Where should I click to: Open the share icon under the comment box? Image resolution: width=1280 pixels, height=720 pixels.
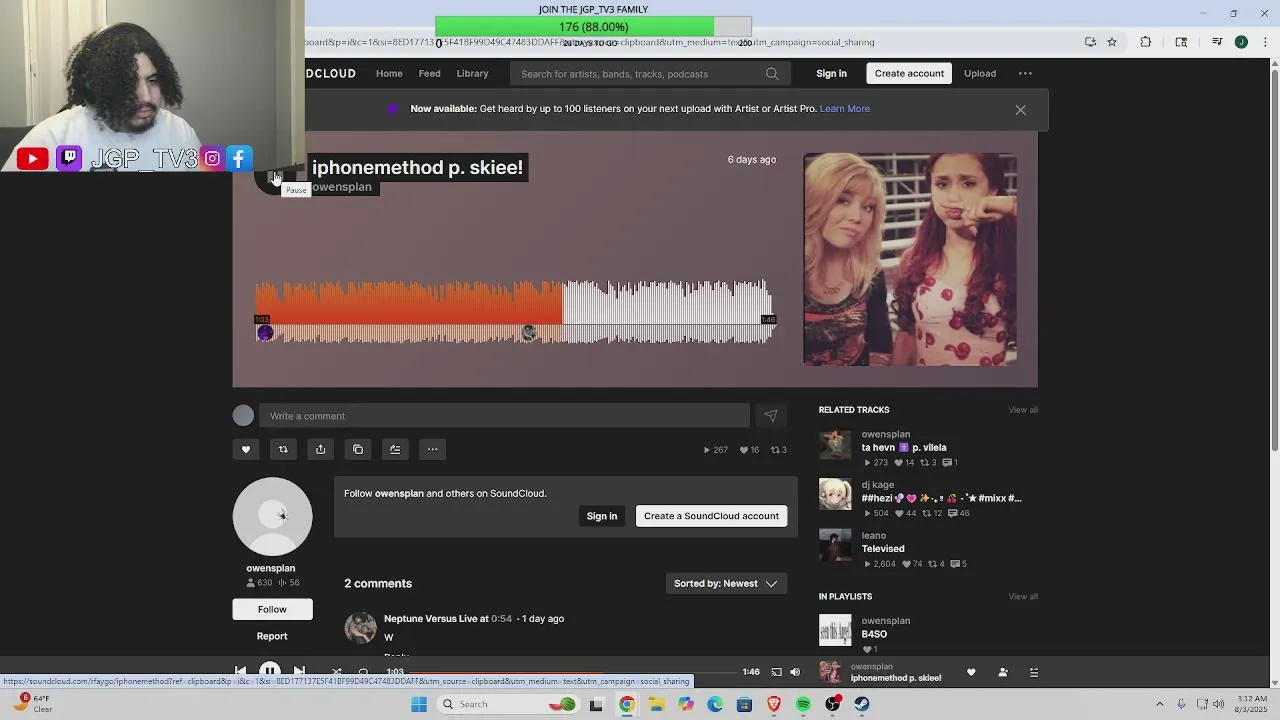coord(320,449)
